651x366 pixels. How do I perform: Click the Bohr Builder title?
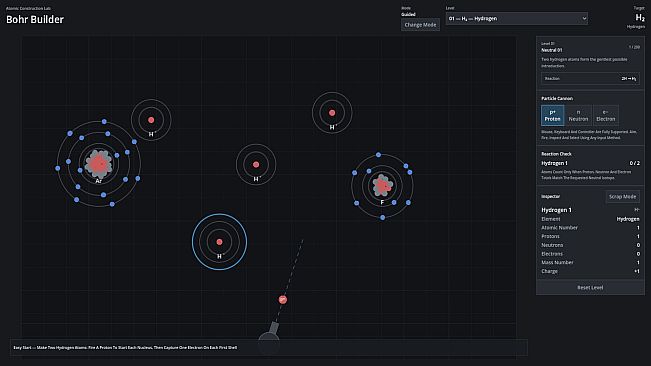(35, 20)
